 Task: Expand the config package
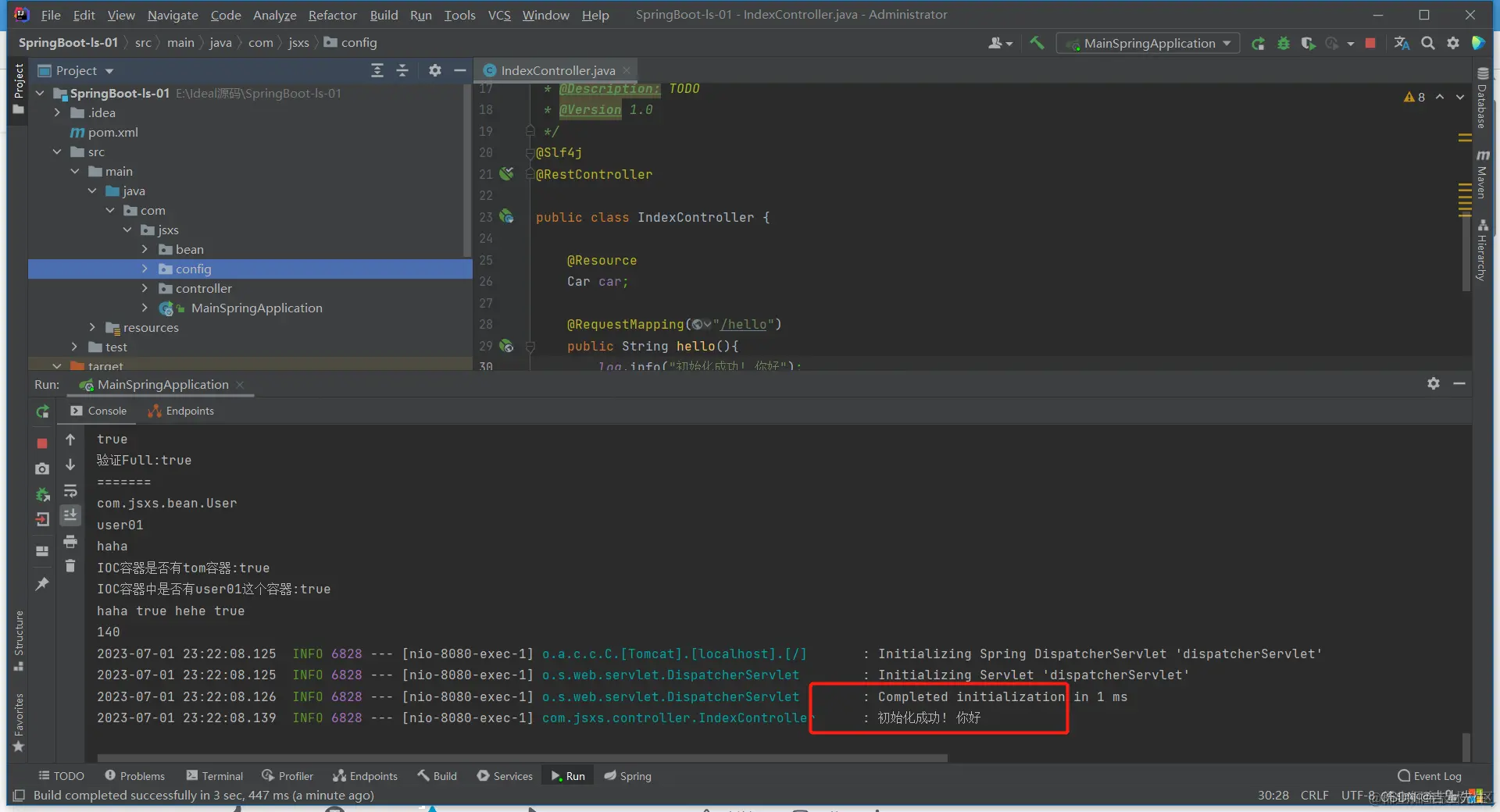tap(145, 269)
